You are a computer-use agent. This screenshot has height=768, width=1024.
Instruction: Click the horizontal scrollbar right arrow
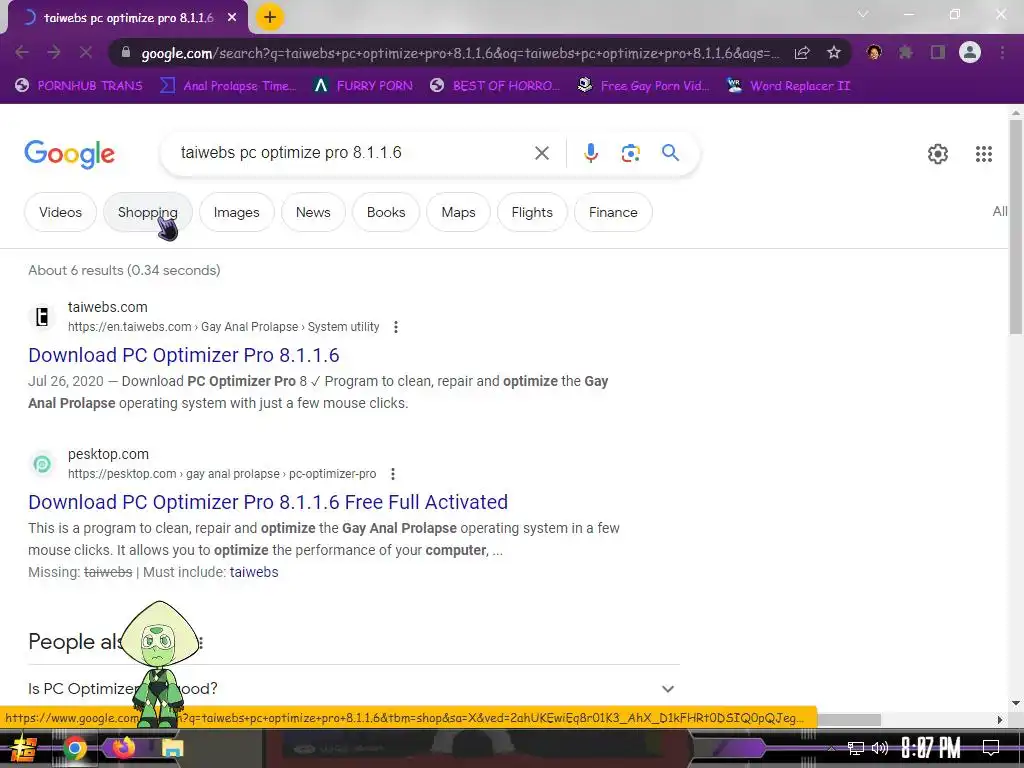click(x=999, y=720)
